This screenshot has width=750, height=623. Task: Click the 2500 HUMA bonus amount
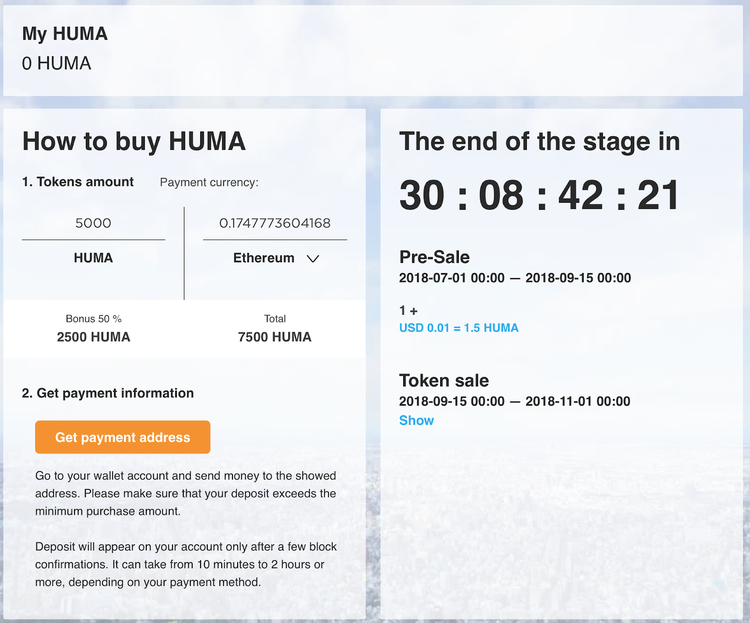tap(93, 337)
